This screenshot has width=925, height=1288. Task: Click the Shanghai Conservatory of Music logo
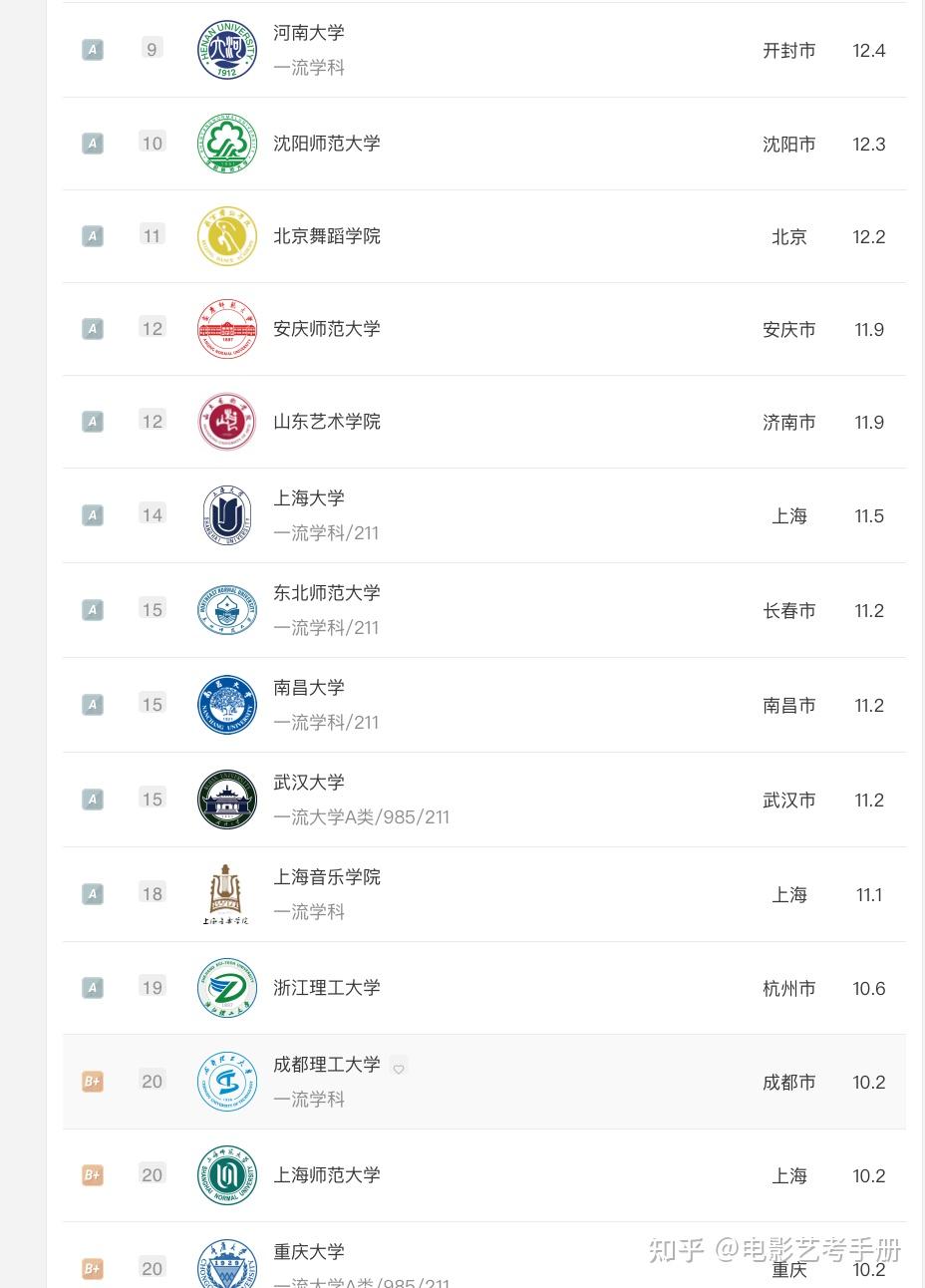click(x=225, y=894)
